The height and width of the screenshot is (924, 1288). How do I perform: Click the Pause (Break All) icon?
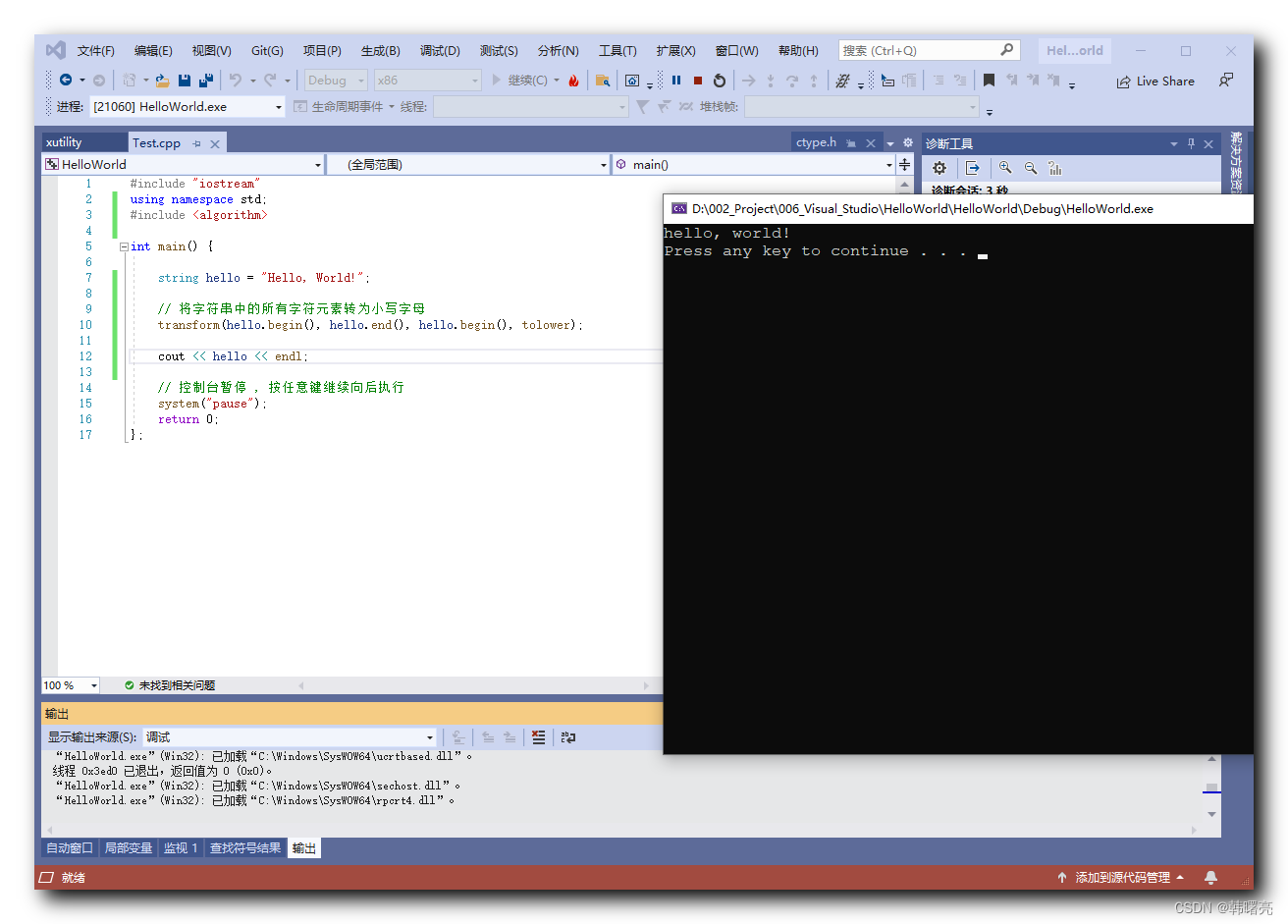(676, 81)
